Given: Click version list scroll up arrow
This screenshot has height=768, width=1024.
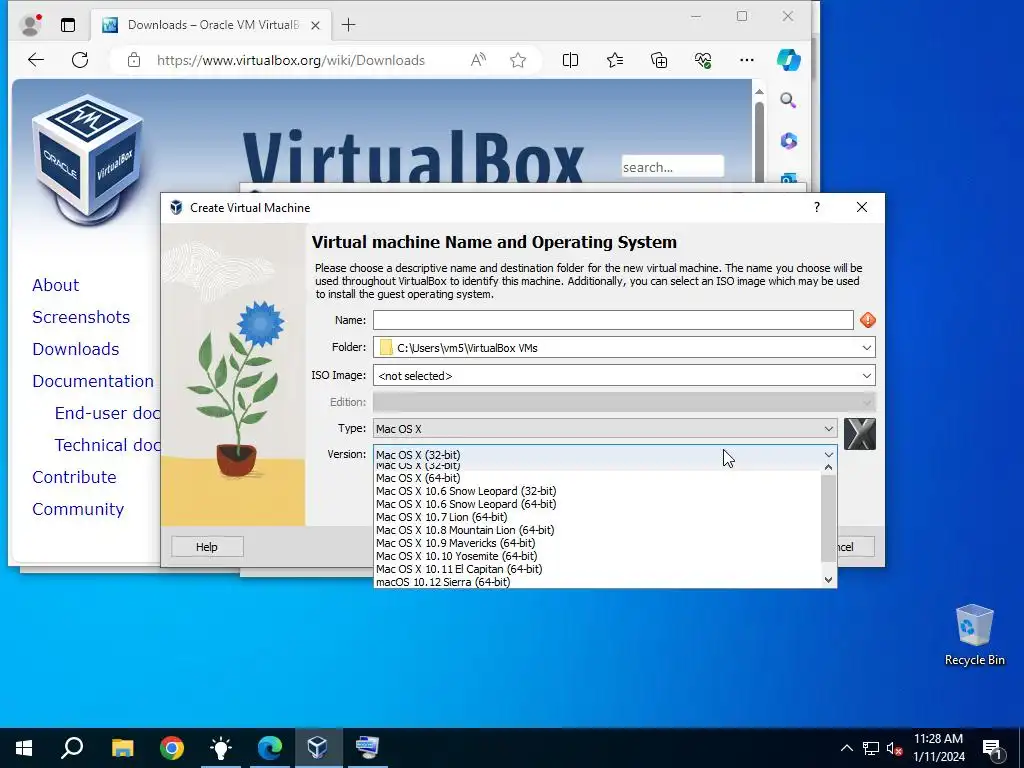Looking at the screenshot, I should pyautogui.click(x=828, y=468).
